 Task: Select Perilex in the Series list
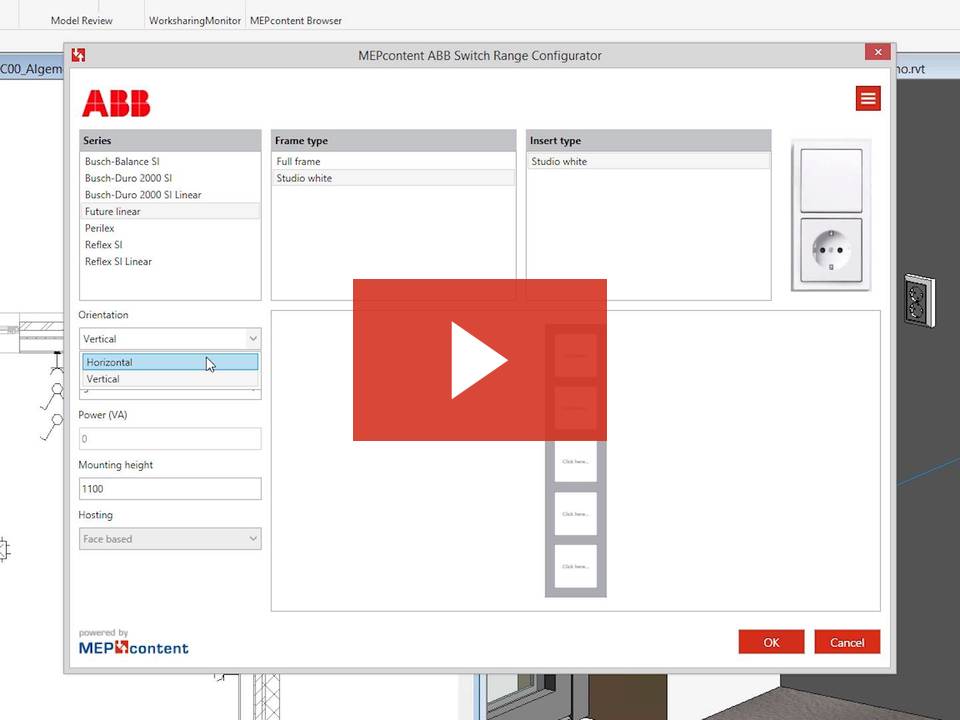pyautogui.click(x=170, y=228)
